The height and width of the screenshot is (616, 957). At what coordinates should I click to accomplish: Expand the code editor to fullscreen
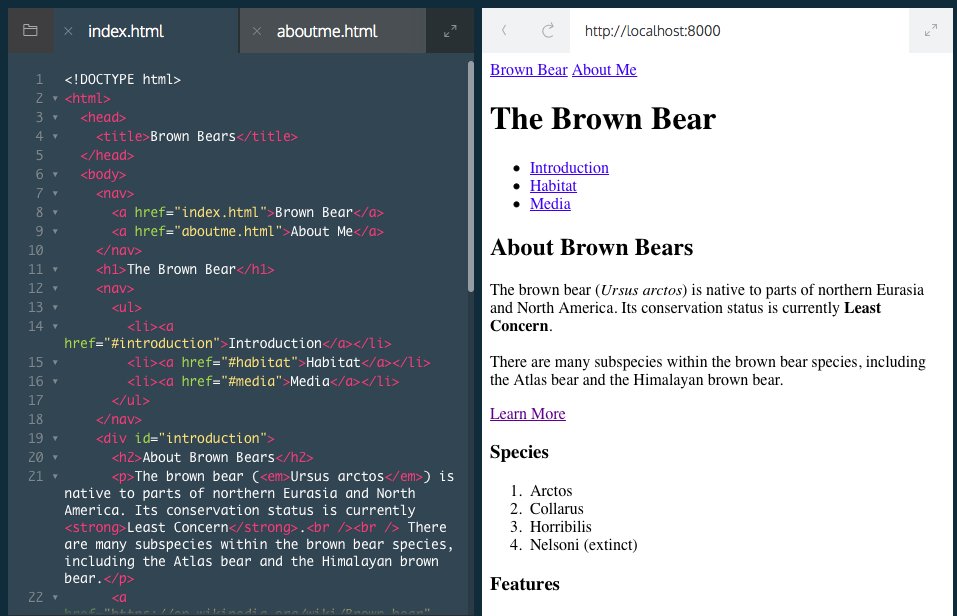449,31
